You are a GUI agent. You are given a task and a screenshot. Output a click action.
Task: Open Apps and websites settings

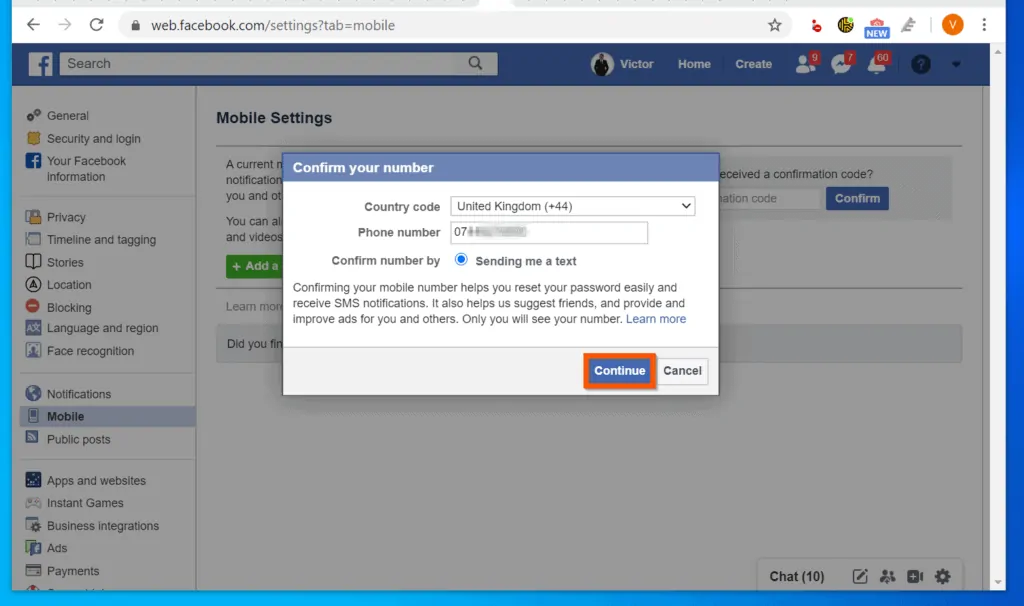coord(96,480)
